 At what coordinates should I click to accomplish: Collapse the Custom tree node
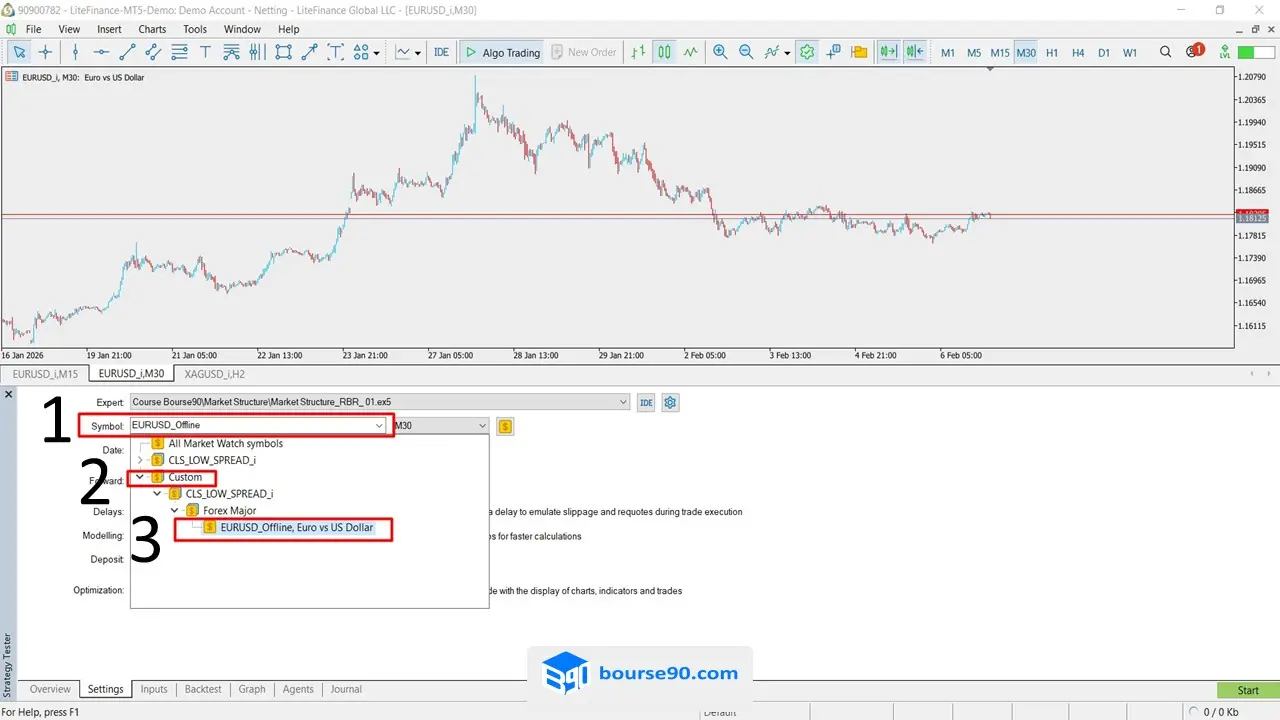(140, 477)
